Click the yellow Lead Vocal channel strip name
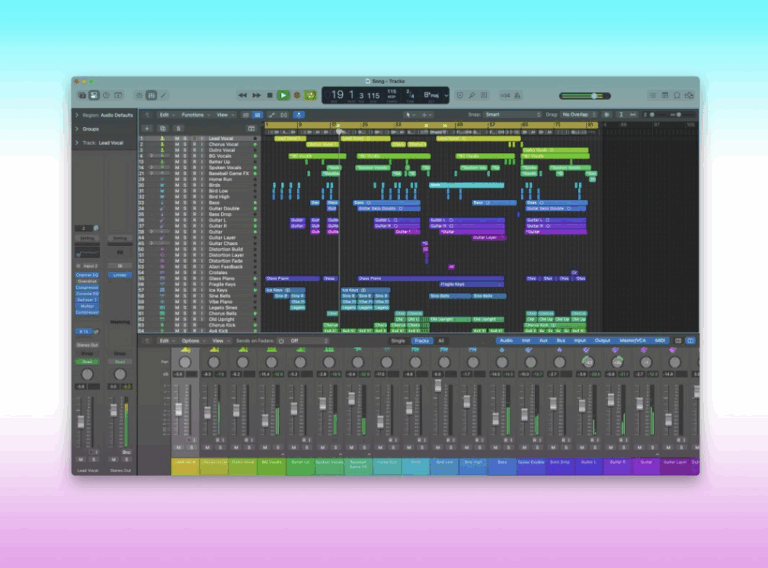This screenshot has height=568, width=768. (x=185, y=466)
